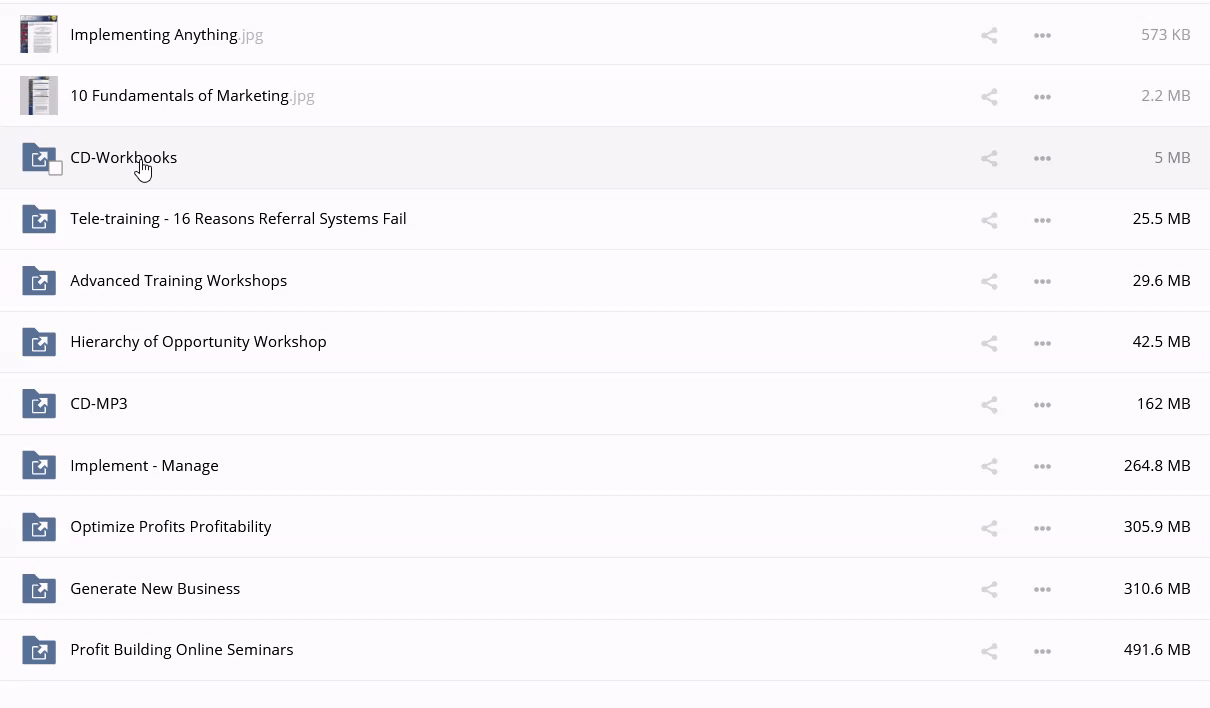Image resolution: width=1210 pixels, height=708 pixels.
Task: Share the Hierarchy of Opportunity Workshop folder
Action: [989, 343]
